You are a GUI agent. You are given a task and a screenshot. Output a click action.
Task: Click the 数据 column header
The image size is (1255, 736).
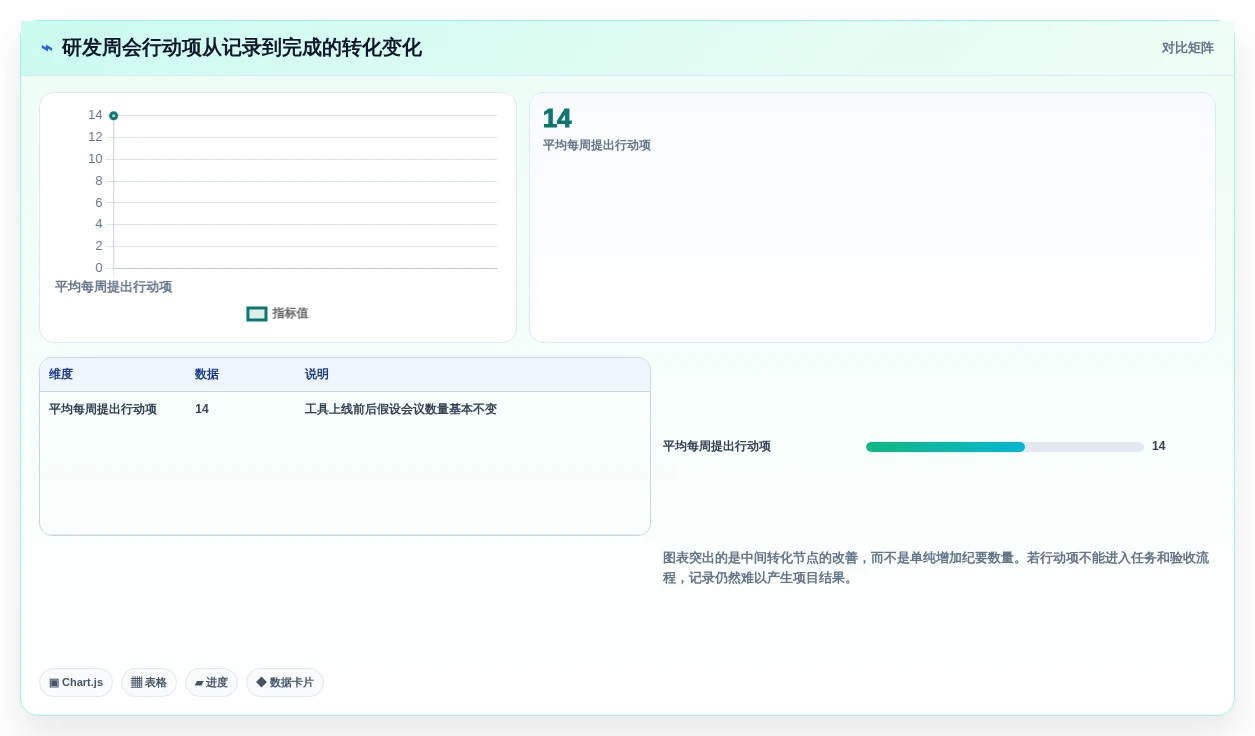(207, 375)
